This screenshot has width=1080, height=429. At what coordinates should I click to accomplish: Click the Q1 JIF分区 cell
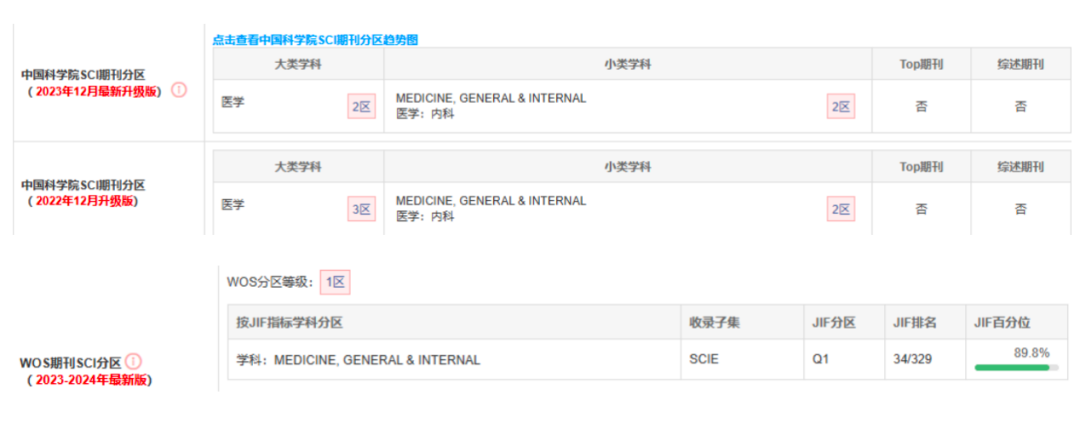(x=844, y=359)
